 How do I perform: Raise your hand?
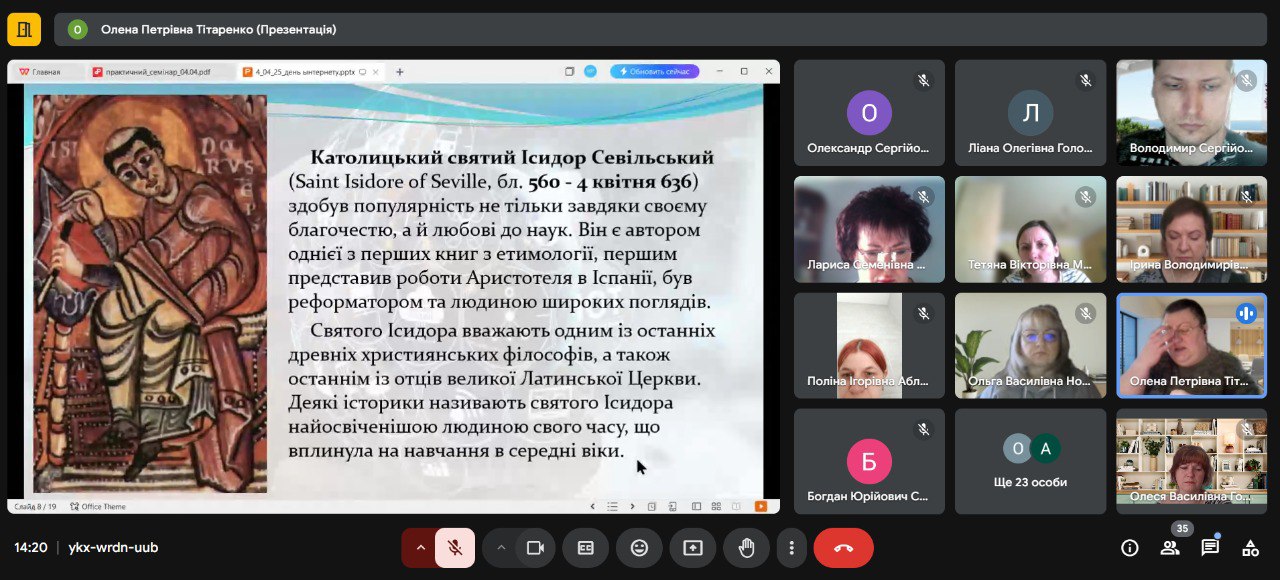click(746, 548)
